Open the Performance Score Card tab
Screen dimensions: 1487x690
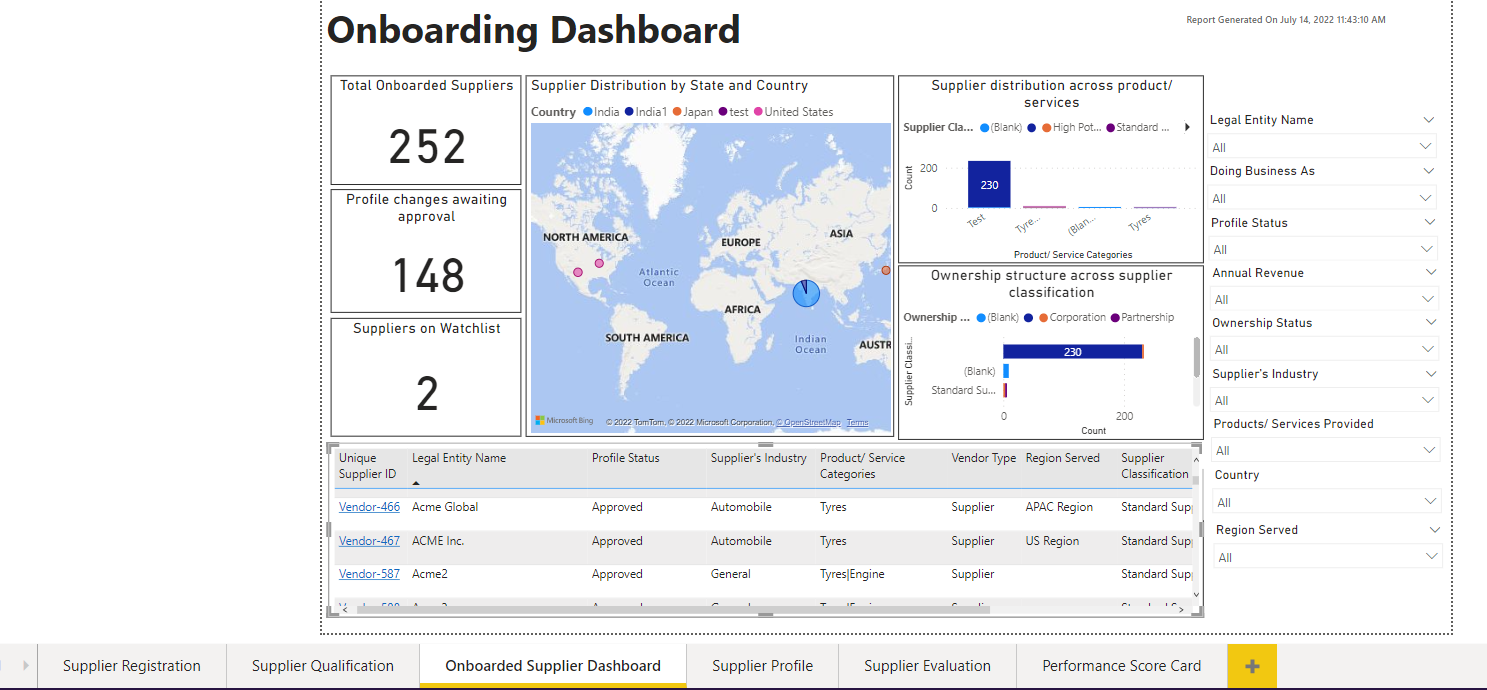[x=1121, y=666]
